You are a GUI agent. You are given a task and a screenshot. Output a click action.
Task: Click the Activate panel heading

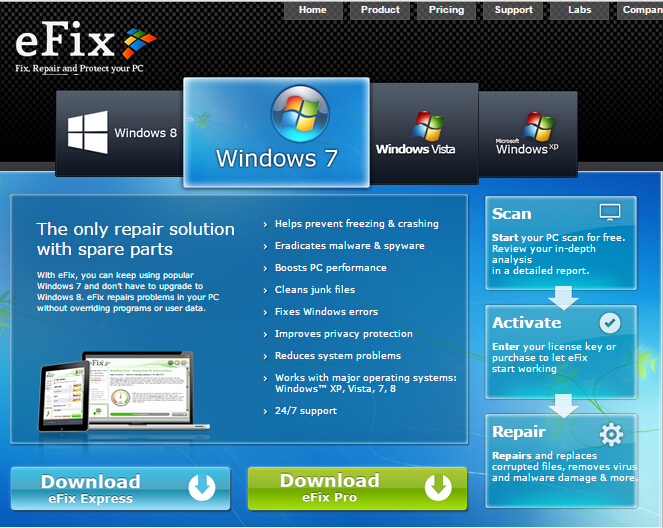pyautogui.click(x=526, y=323)
